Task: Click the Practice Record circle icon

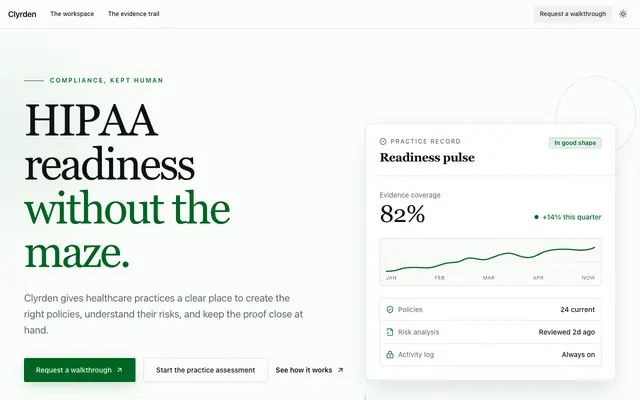Action: pyautogui.click(x=383, y=141)
